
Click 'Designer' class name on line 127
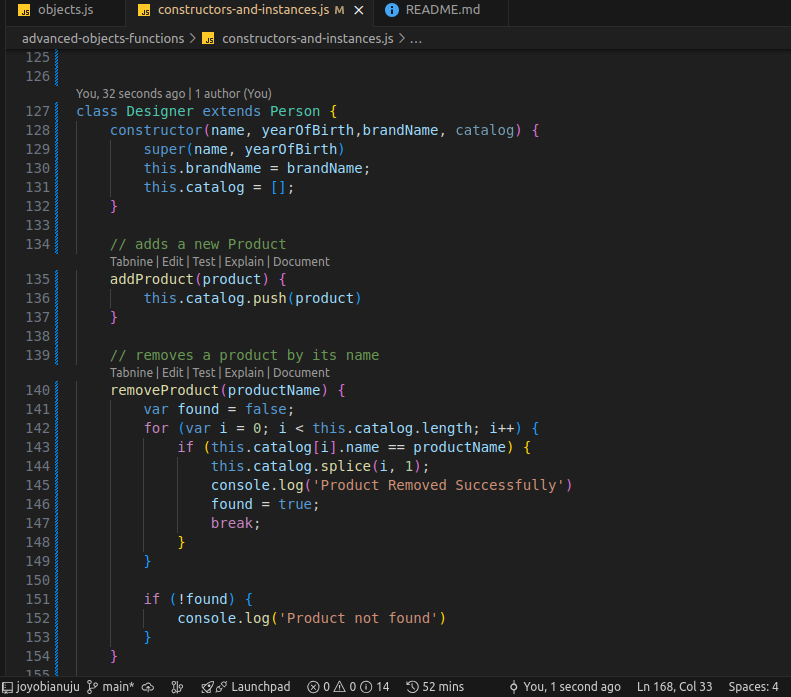159,111
